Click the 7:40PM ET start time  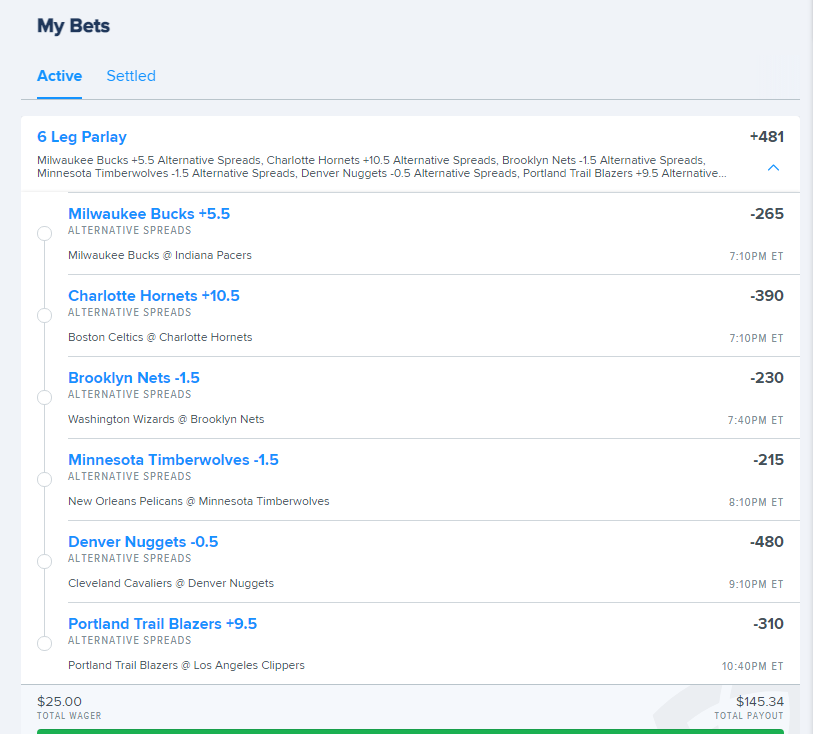pos(755,420)
